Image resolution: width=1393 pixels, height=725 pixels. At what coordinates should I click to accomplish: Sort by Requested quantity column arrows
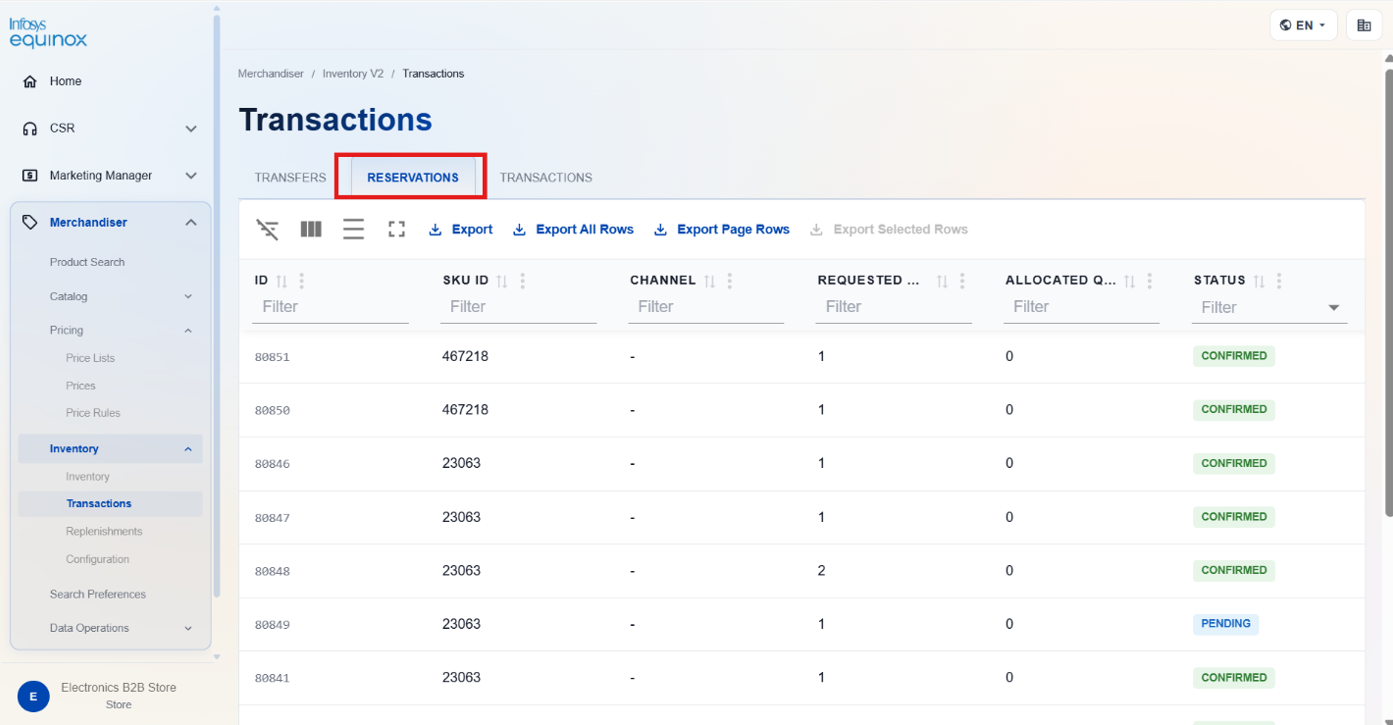pos(942,281)
